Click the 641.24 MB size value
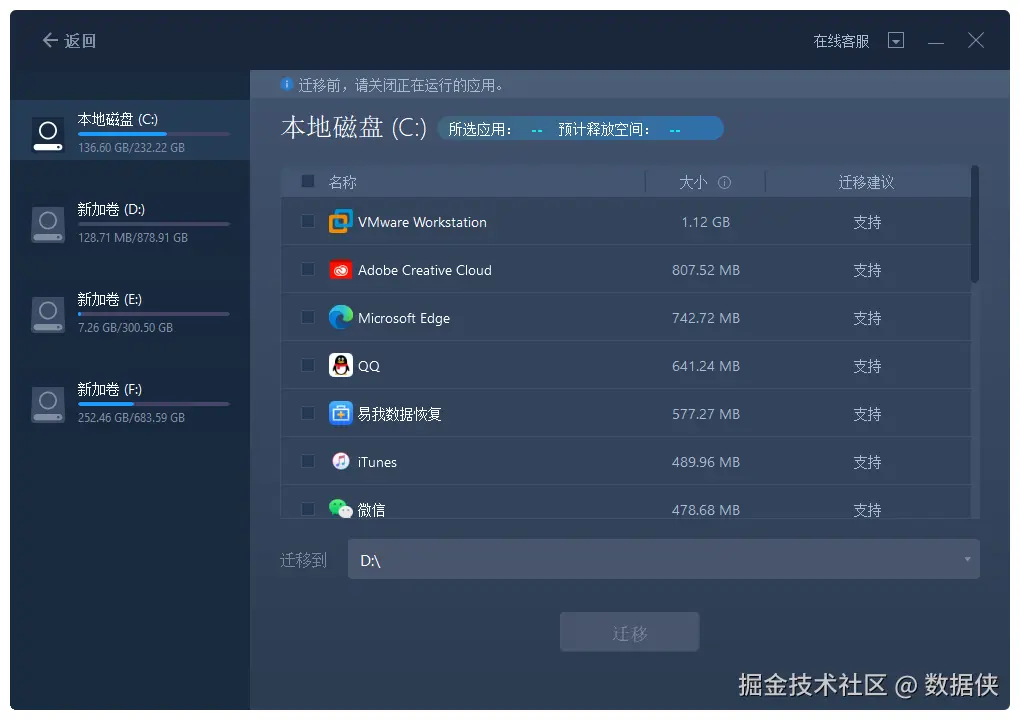The width and height of the screenshot is (1020, 720). (706, 366)
